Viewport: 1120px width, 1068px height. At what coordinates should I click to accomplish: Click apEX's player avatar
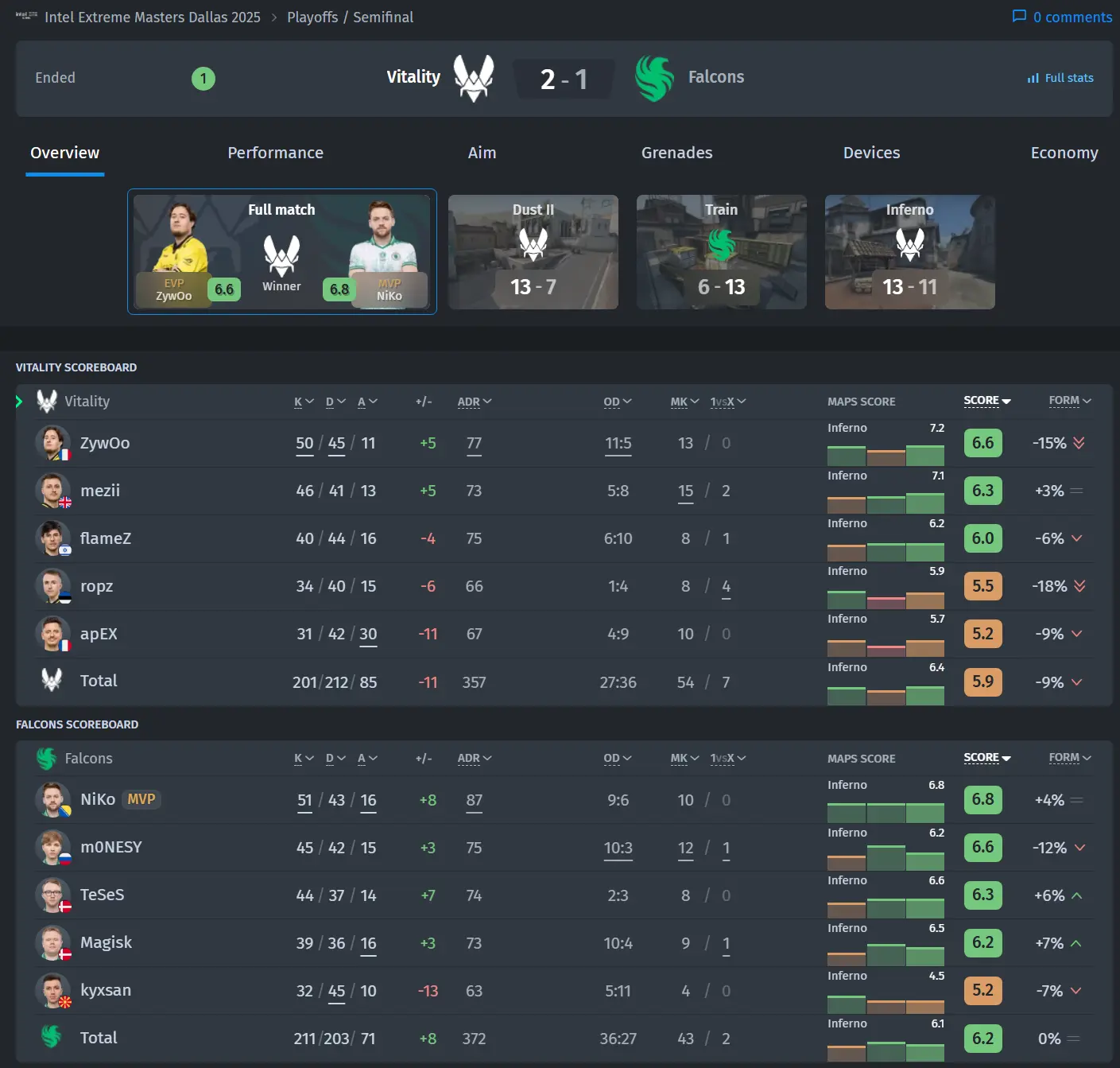pos(52,634)
